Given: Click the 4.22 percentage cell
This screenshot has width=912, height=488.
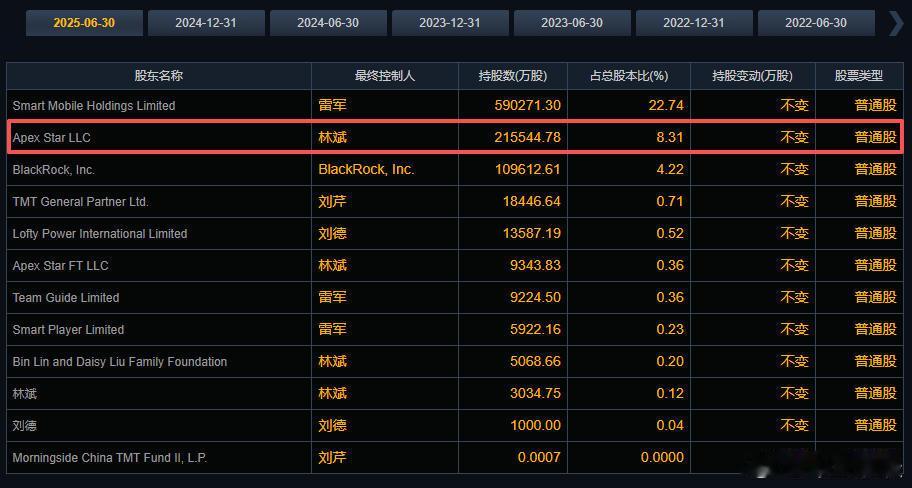Looking at the screenshot, I should tap(670, 169).
